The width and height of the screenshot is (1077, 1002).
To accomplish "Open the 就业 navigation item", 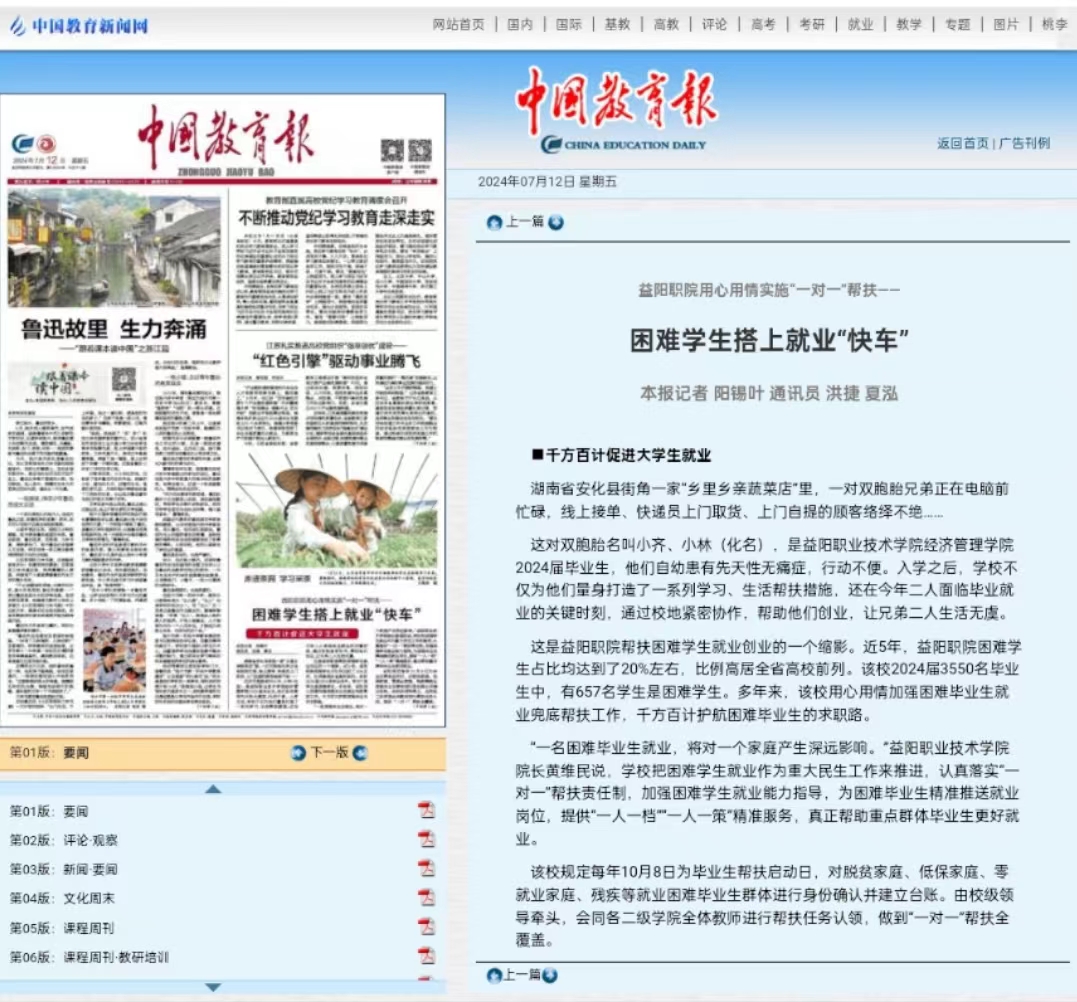I will pyautogui.click(x=861, y=25).
